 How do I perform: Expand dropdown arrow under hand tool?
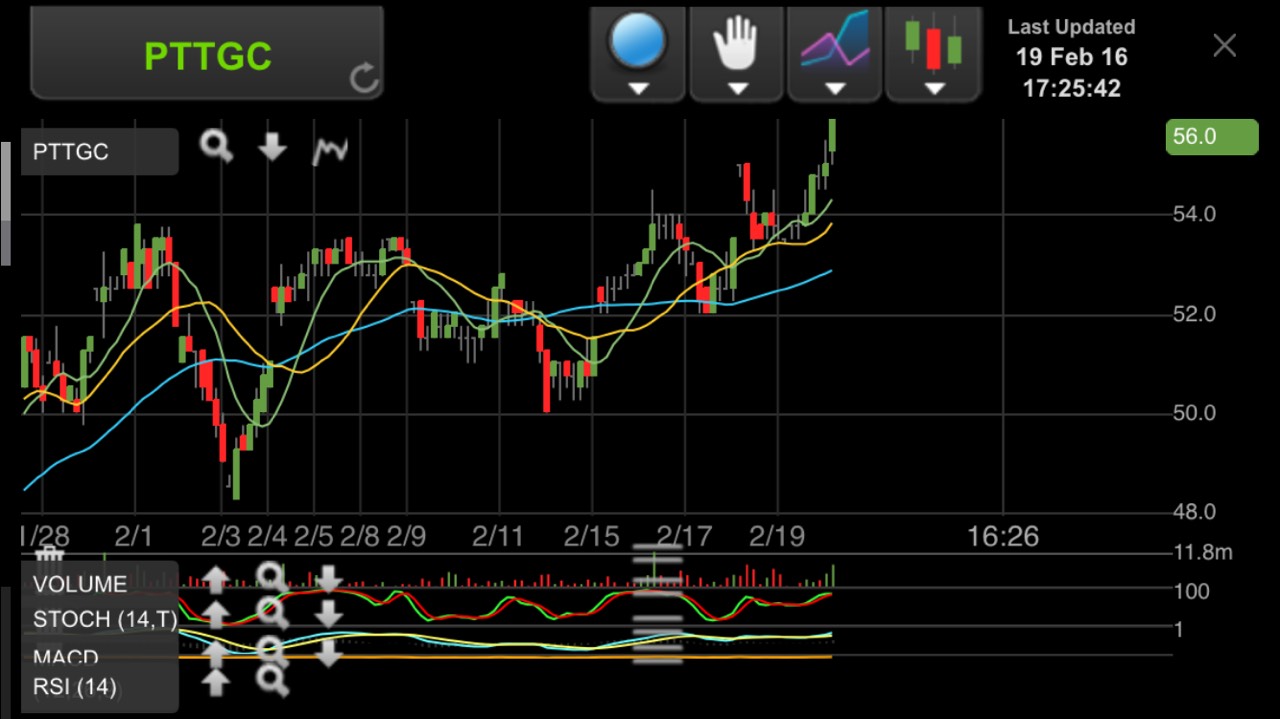point(737,89)
